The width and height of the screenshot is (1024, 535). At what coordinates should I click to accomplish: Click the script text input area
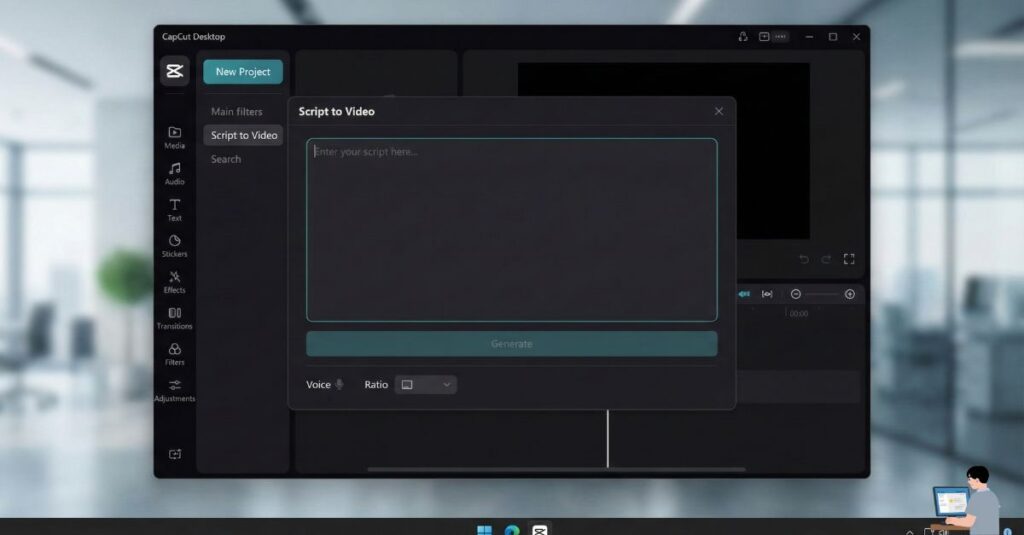(511, 230)
